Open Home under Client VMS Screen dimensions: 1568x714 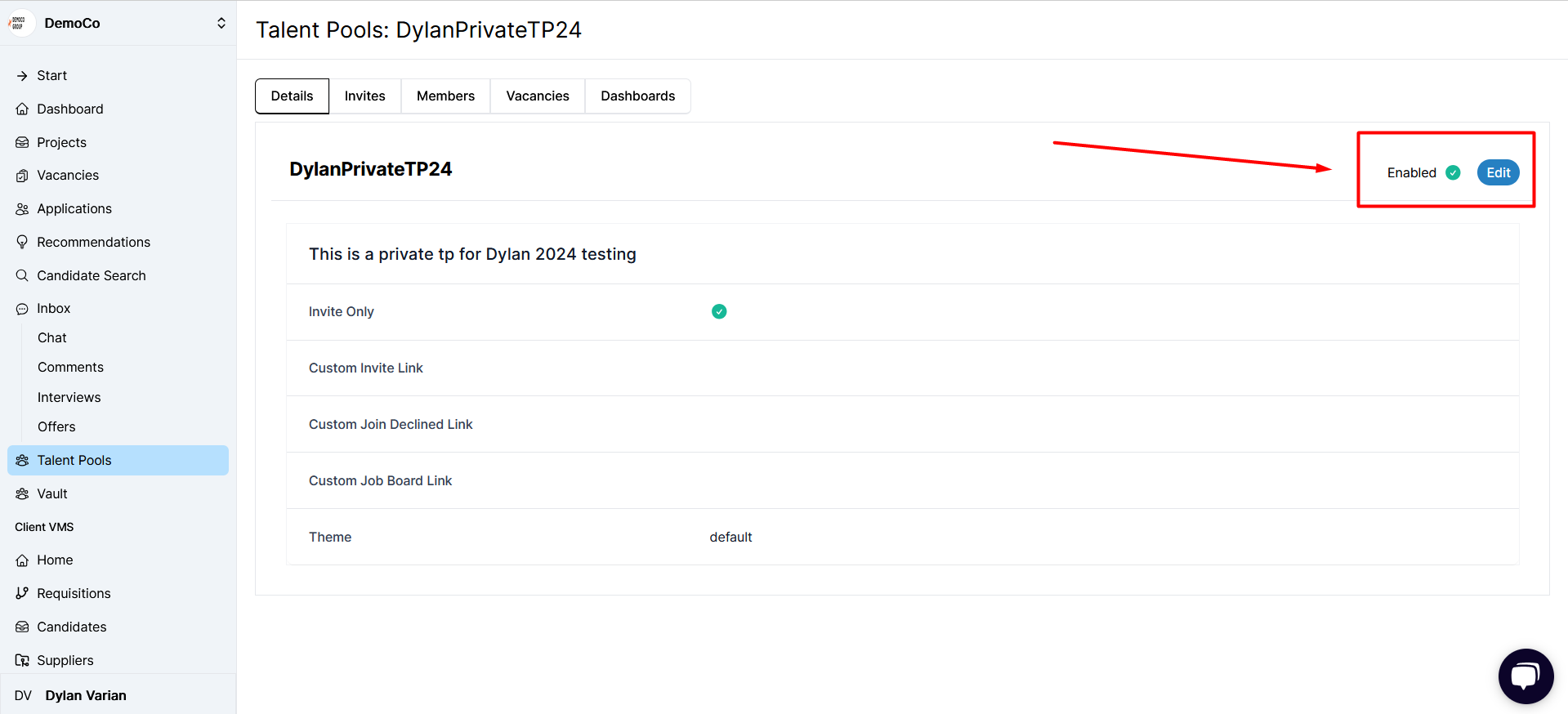click(118, 560)
